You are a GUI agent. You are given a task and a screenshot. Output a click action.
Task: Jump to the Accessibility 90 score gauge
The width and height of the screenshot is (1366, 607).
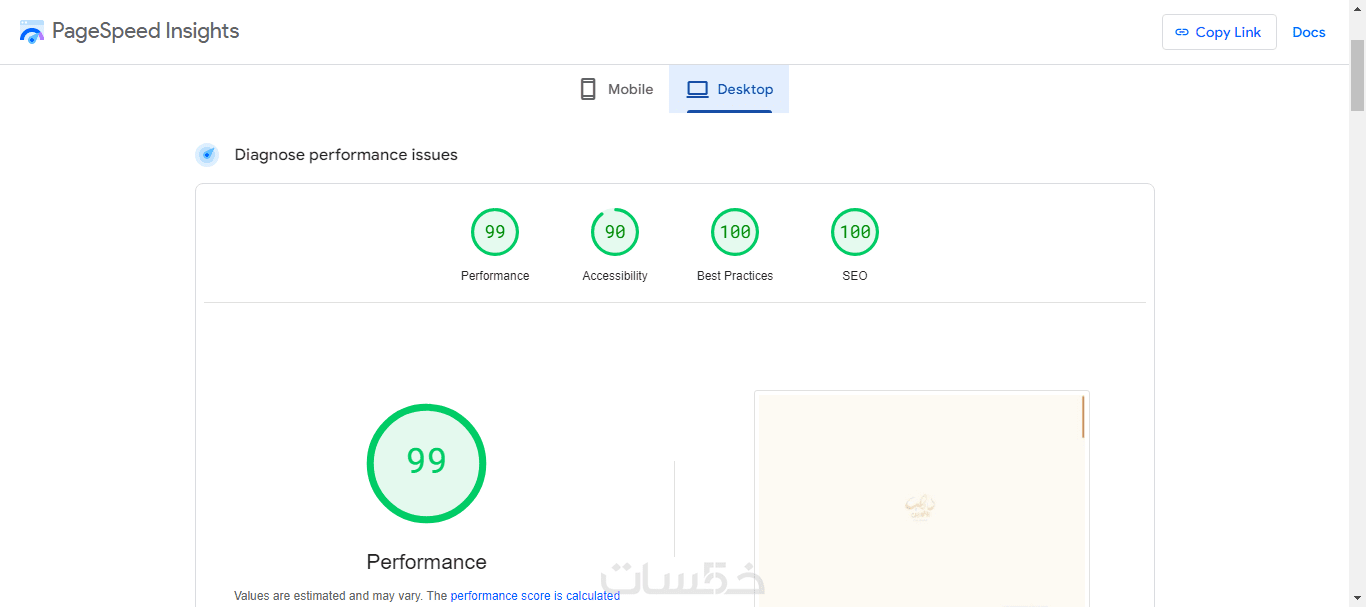[615, 232]
